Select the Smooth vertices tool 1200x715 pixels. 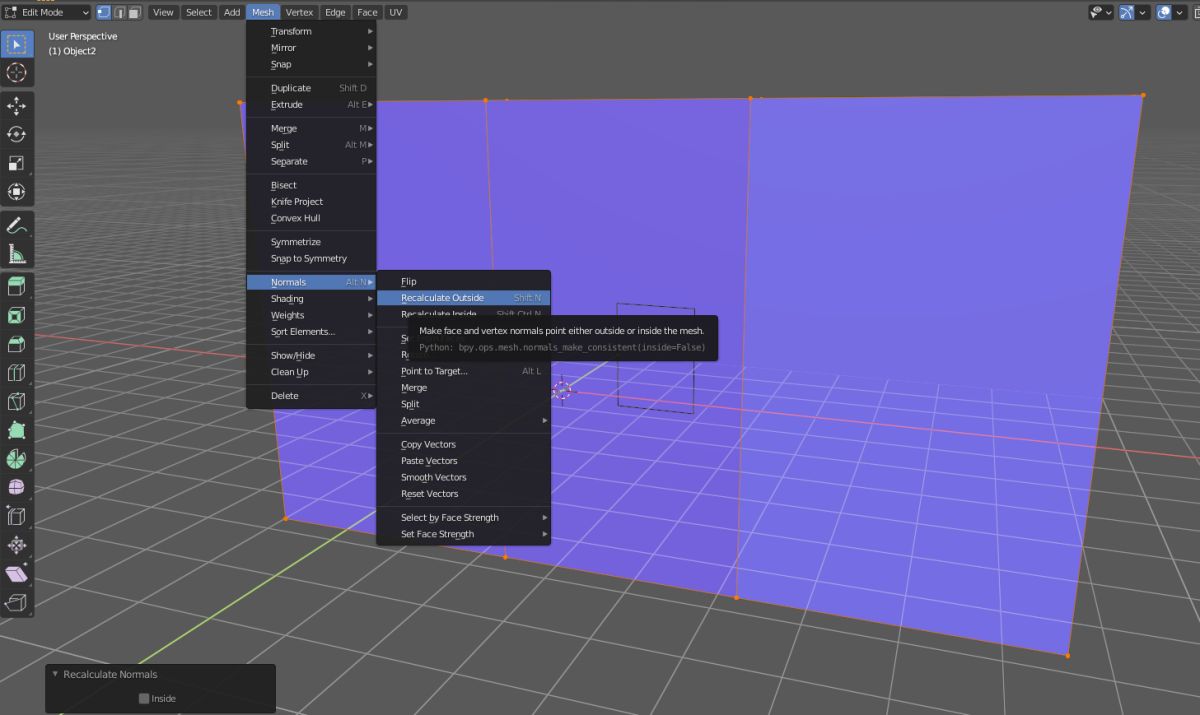17,488
